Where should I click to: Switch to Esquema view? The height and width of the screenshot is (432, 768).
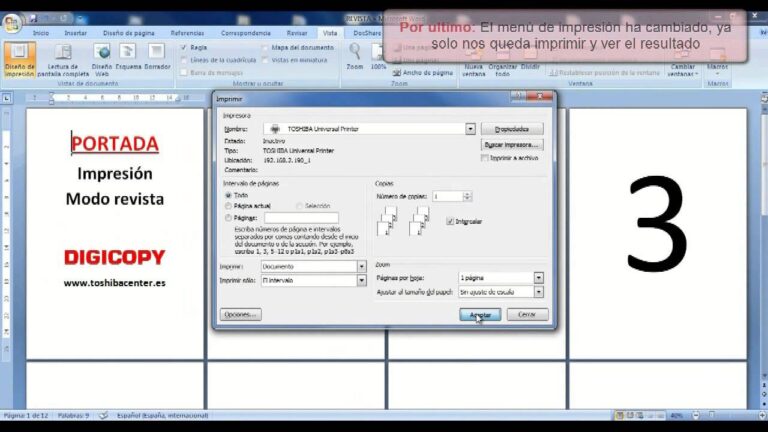[x=128, y=57]
